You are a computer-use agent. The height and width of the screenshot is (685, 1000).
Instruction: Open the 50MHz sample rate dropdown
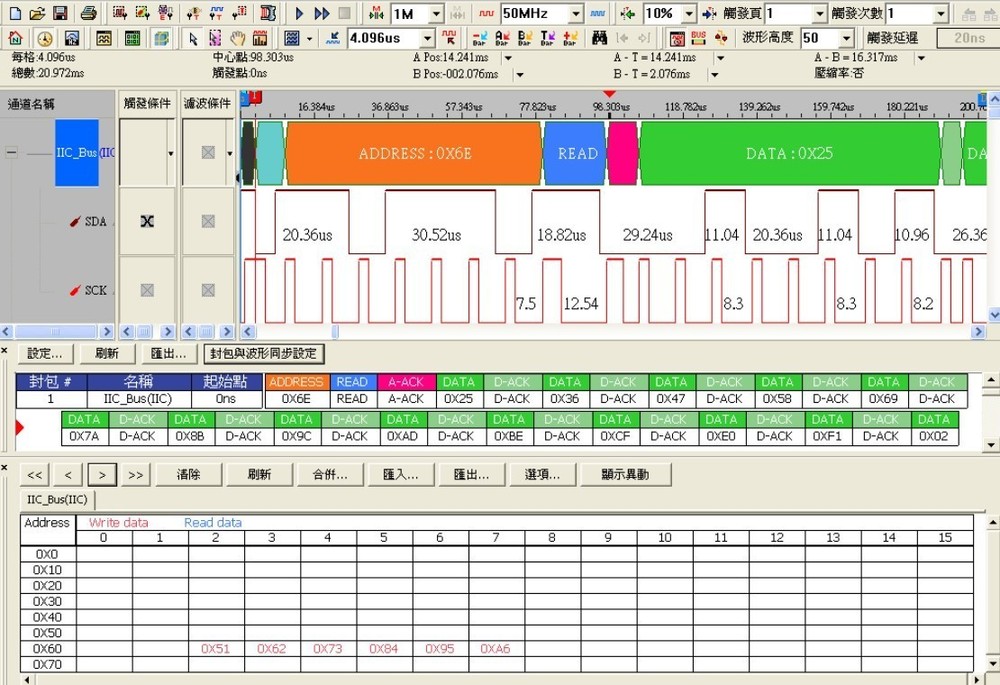coord(576,13)
